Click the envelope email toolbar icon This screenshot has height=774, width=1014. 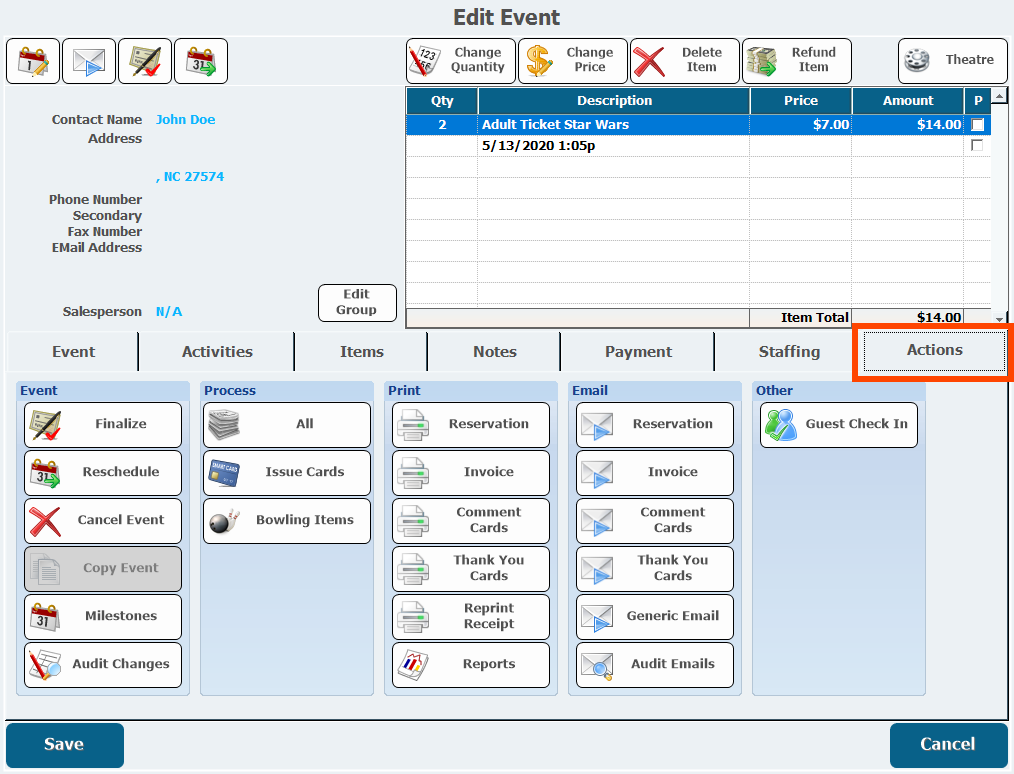89,61
